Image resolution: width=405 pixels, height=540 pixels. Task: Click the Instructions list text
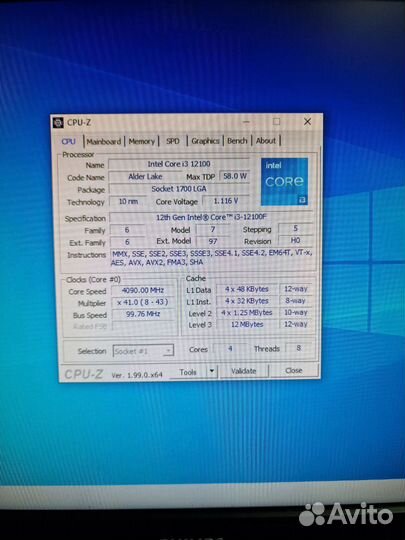point(211,258)
